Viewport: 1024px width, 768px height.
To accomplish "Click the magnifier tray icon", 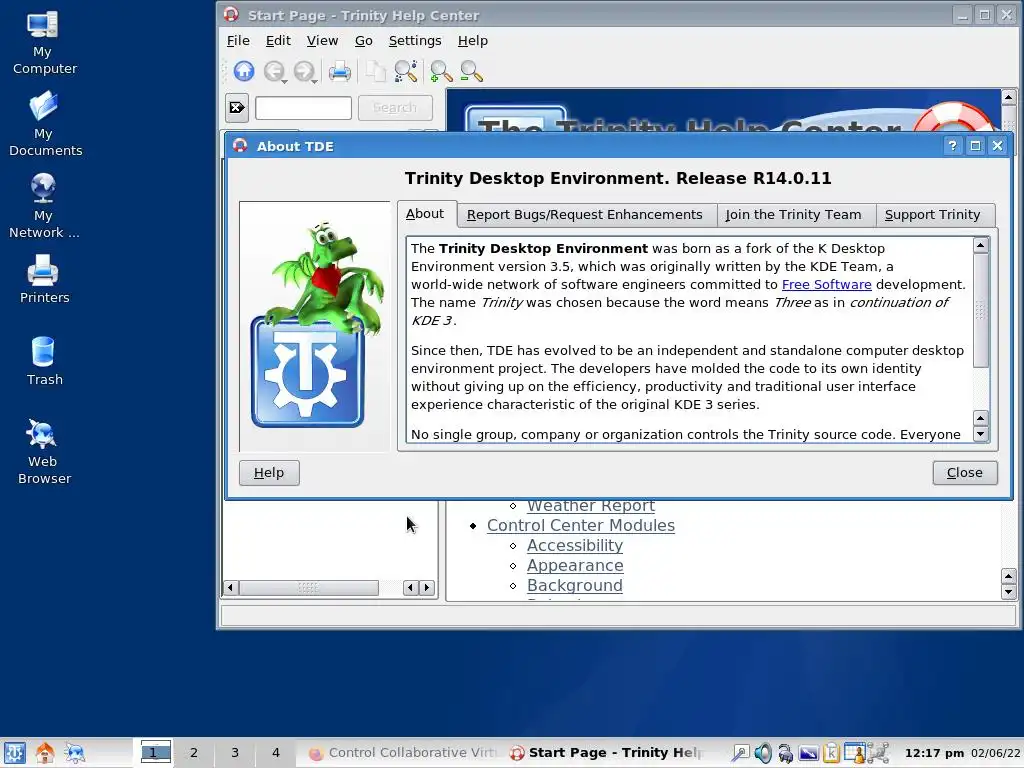I will click(x=741, y=753).
